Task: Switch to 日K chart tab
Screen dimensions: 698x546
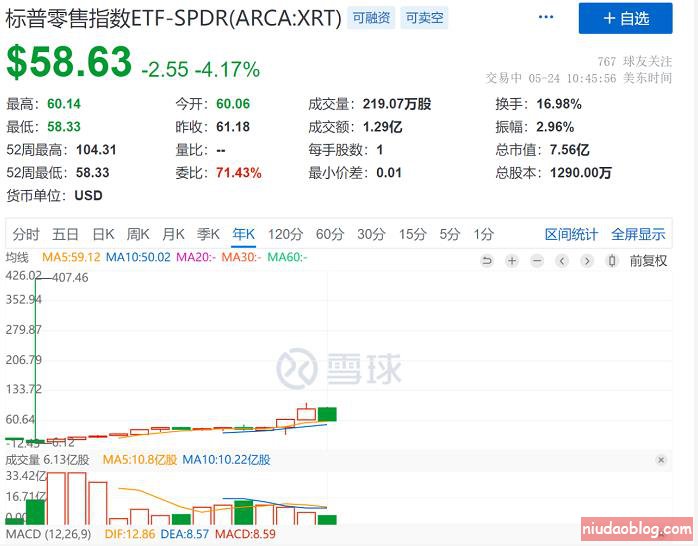Action: click(x=103, y=234)
